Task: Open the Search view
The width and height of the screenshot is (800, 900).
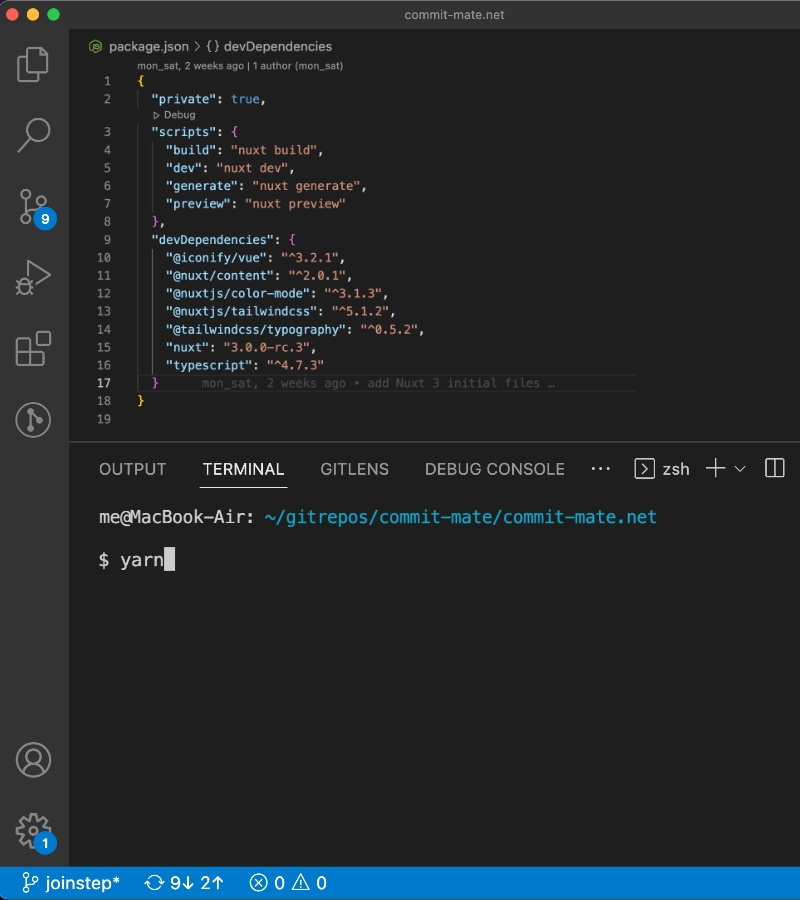Action: (33, 135)
